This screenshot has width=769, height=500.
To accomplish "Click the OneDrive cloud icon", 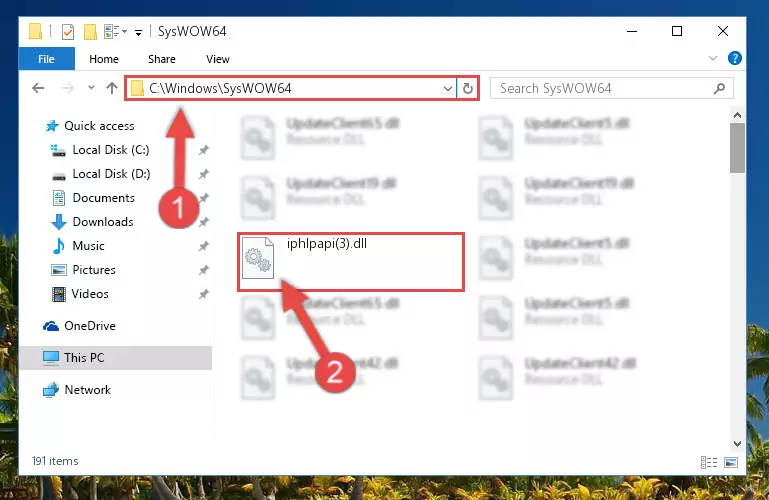I will 51,326.
